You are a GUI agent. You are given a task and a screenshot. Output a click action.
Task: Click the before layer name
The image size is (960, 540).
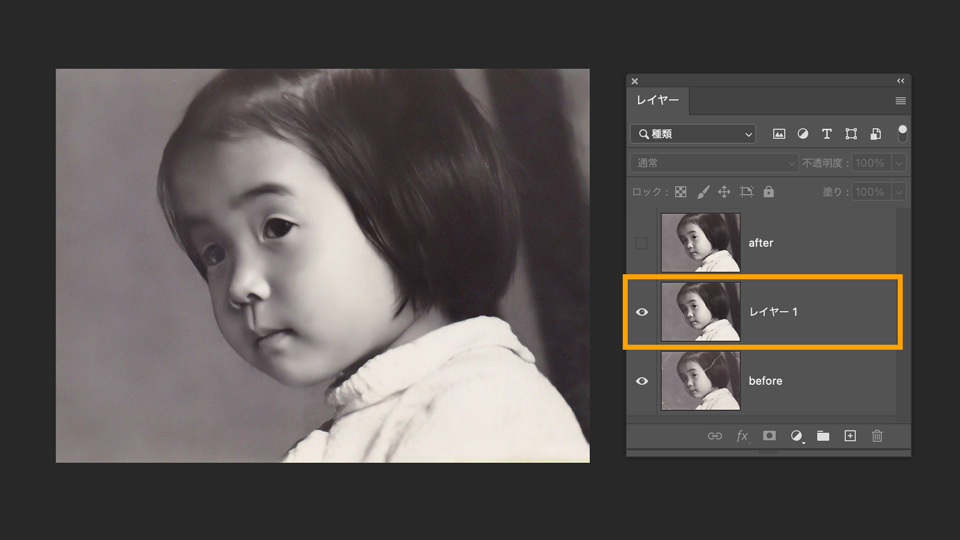[765, 381]
